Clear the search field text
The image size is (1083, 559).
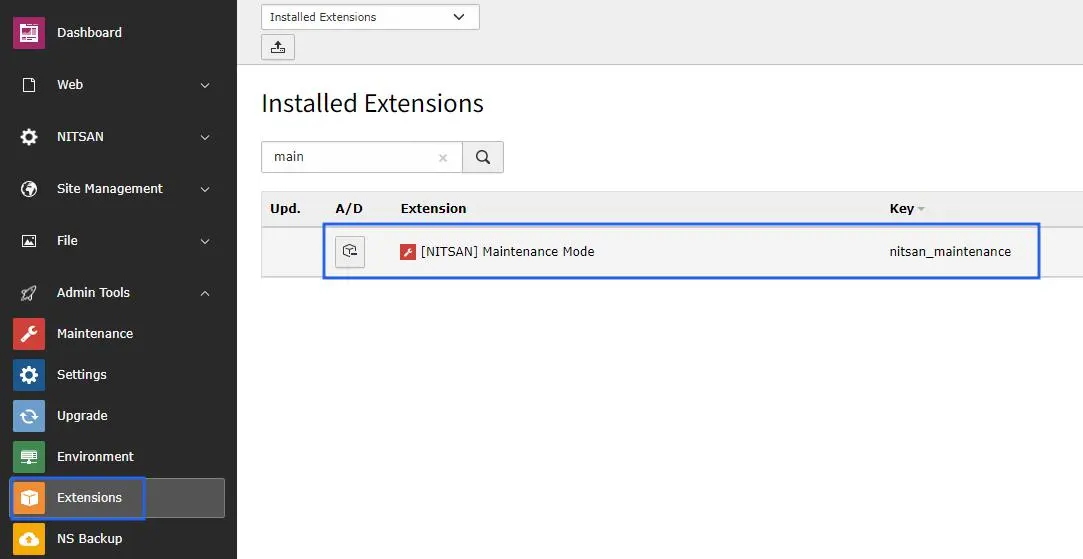[443, 158]
